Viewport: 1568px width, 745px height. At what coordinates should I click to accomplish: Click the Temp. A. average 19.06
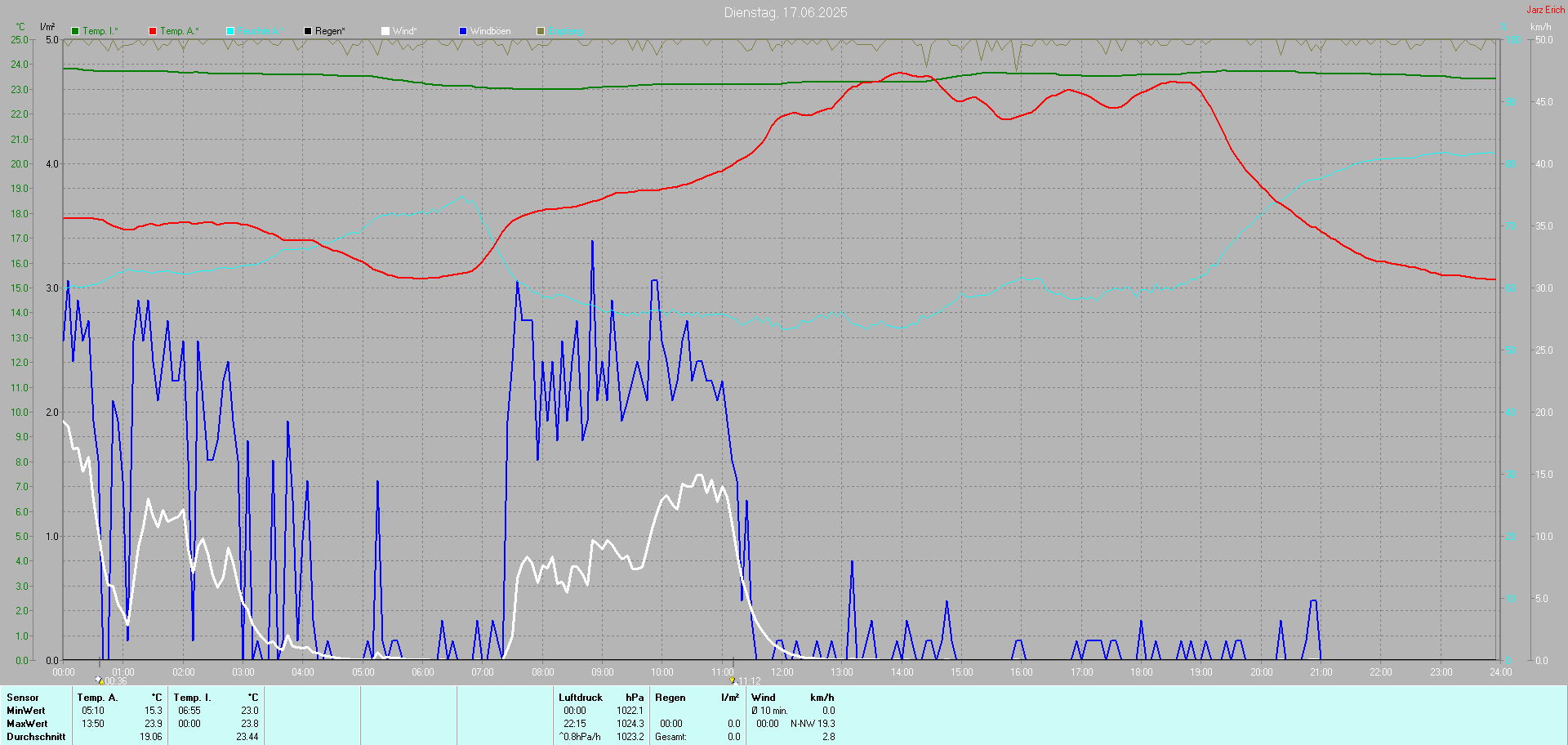[x=151, y=737]
